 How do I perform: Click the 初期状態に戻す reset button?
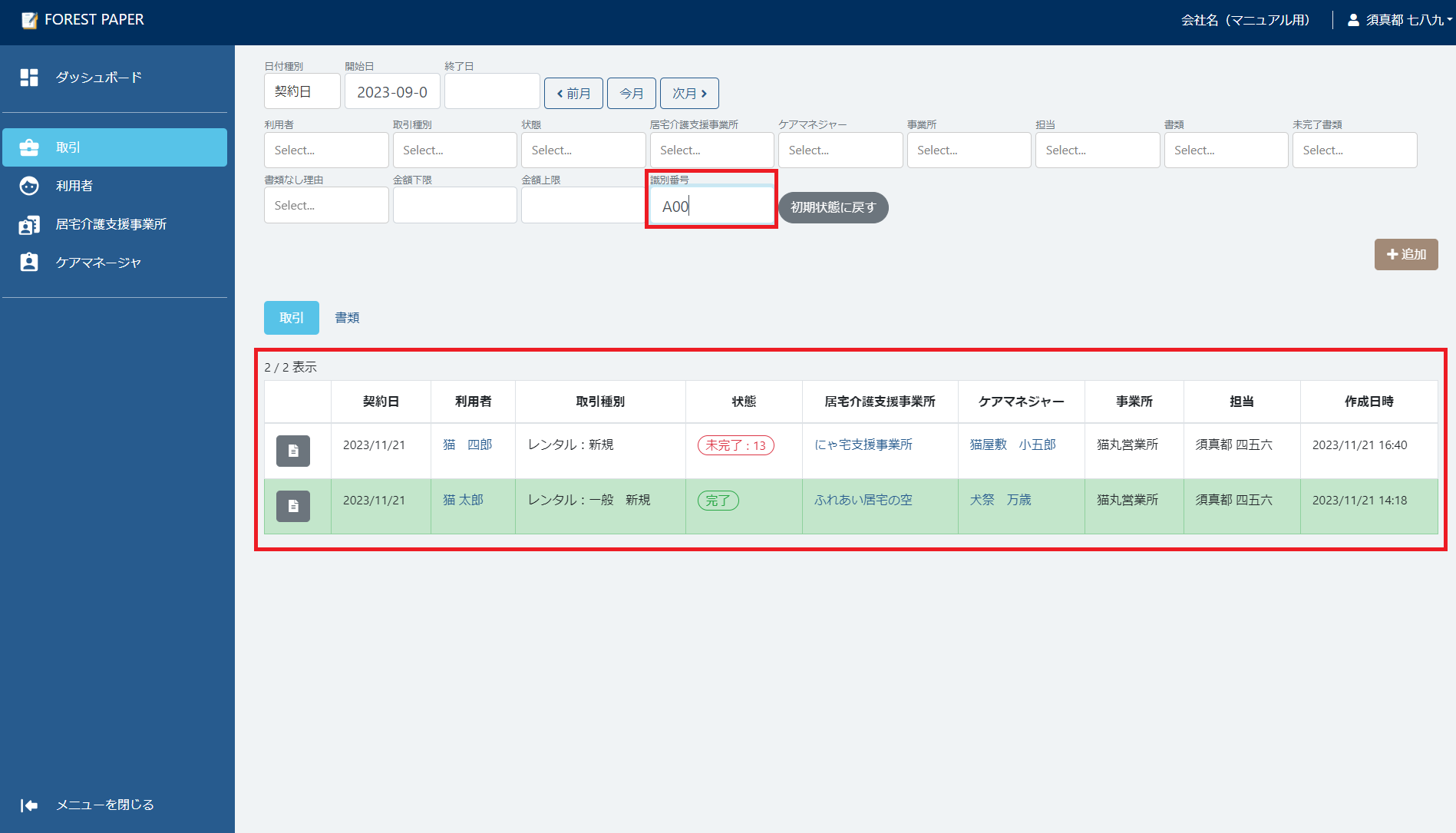pyautogui.click(x=833, y=207)
